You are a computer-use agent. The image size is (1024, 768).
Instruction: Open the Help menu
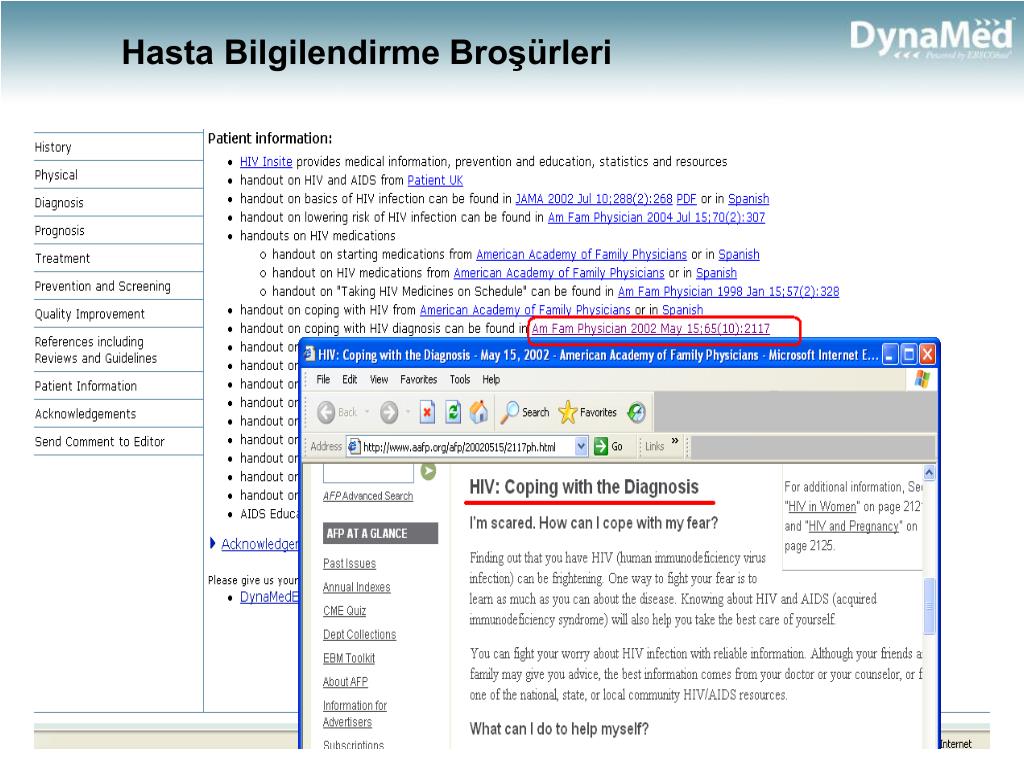pyautogui.click(x=491, y=379)
